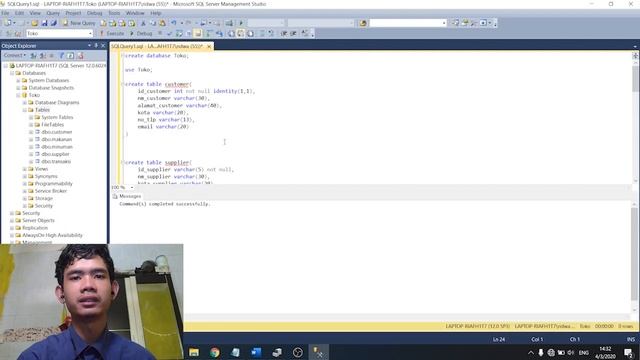
Task: Open the Project menu
Action: point(73,13)
